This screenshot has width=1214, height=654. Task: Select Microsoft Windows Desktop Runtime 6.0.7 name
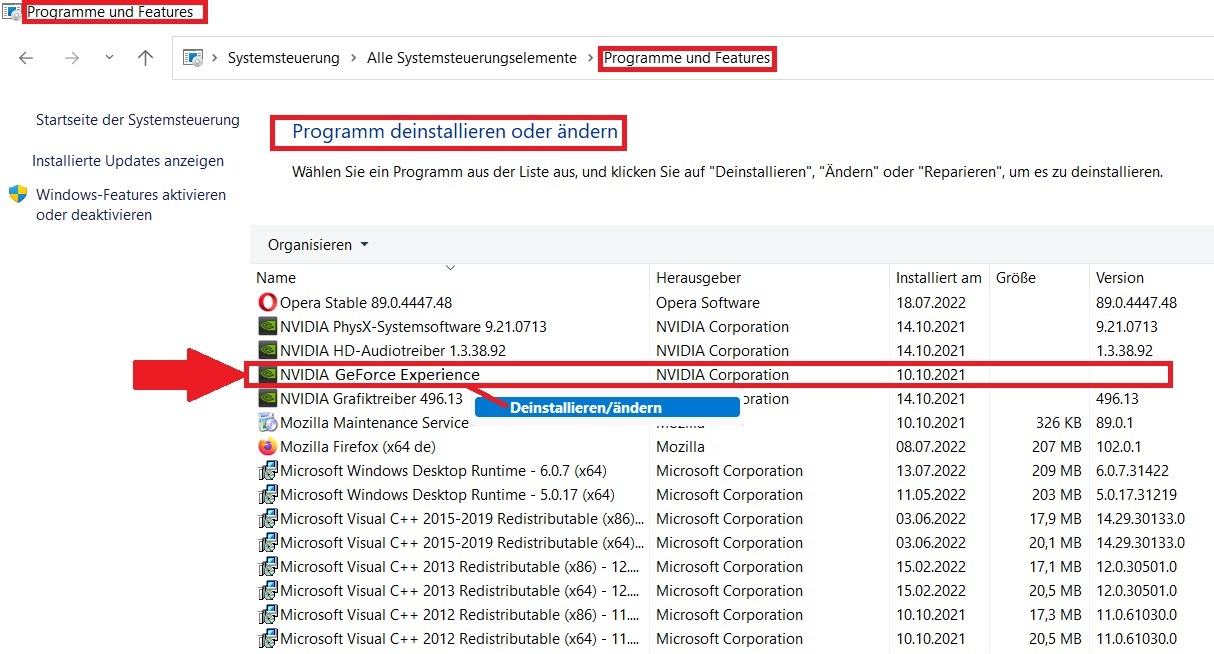443,470
